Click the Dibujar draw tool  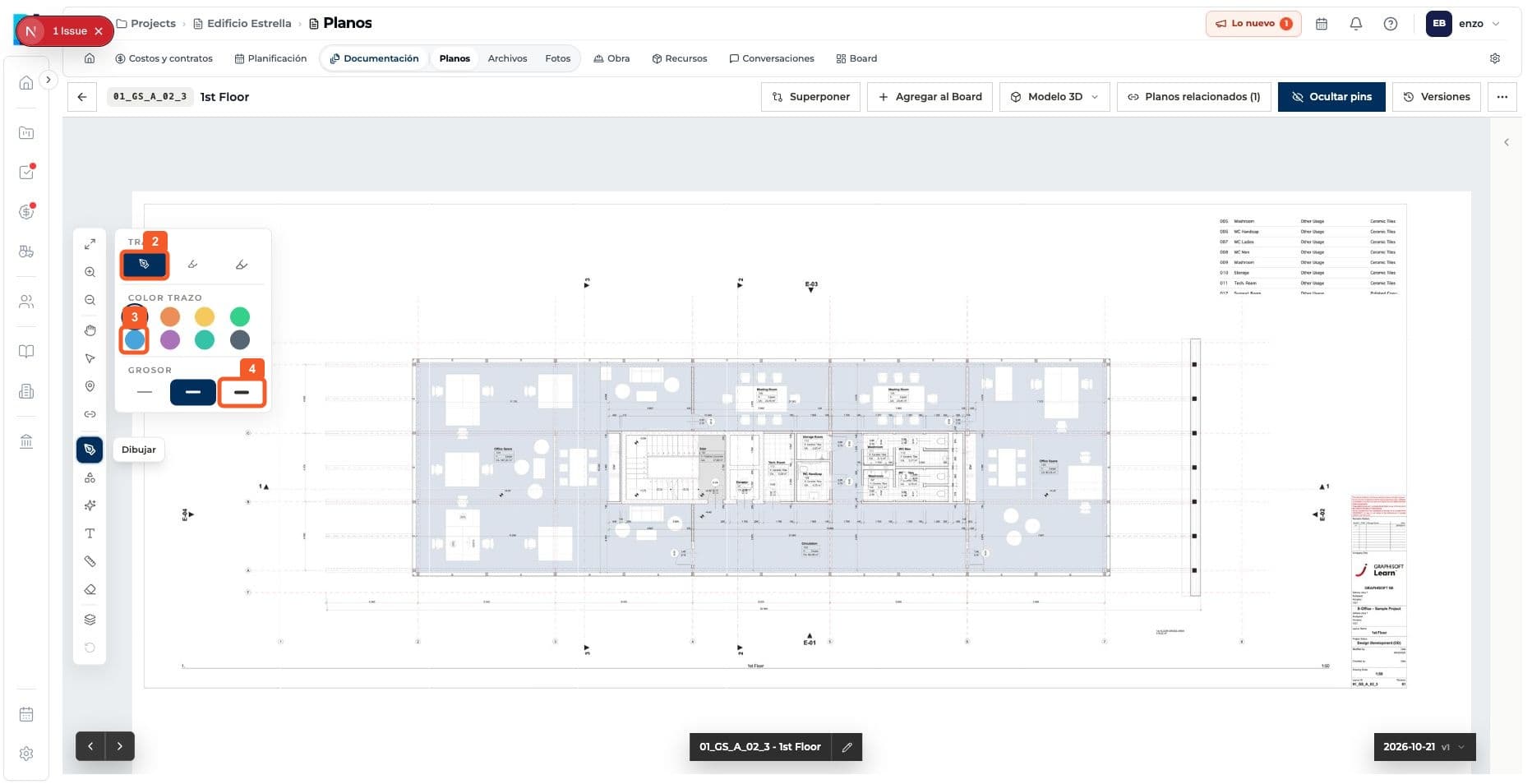[90, 450]
